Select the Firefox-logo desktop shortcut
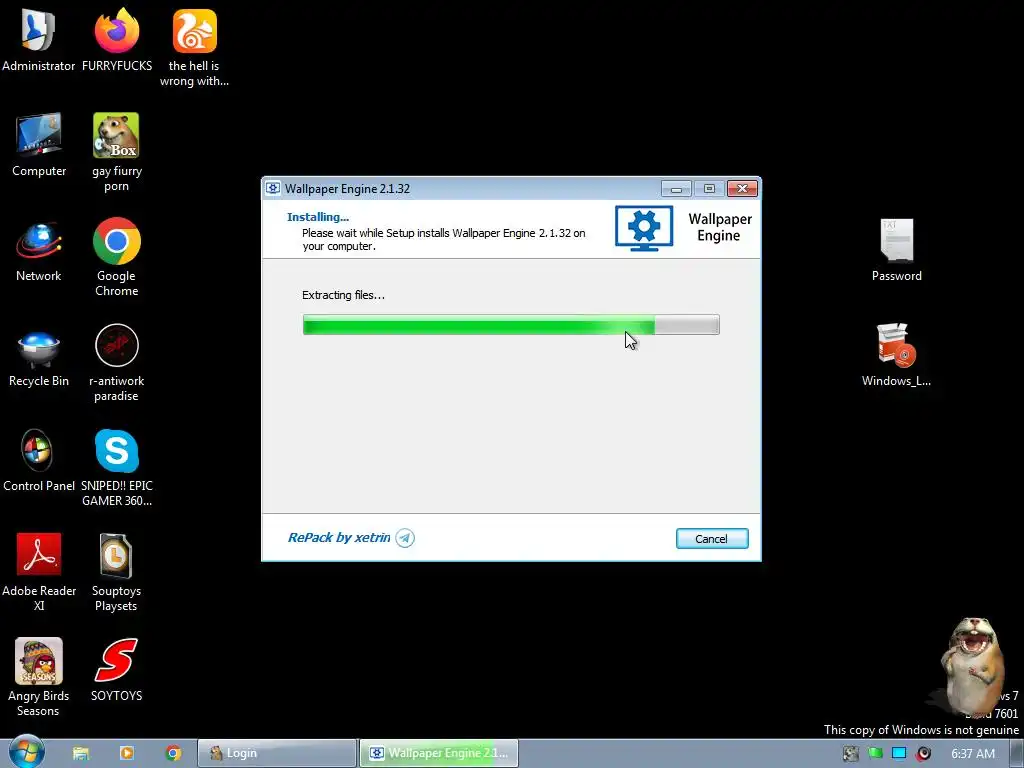Image resolution: width=1024 pixels, height=768 pixels. coord(117,40)
